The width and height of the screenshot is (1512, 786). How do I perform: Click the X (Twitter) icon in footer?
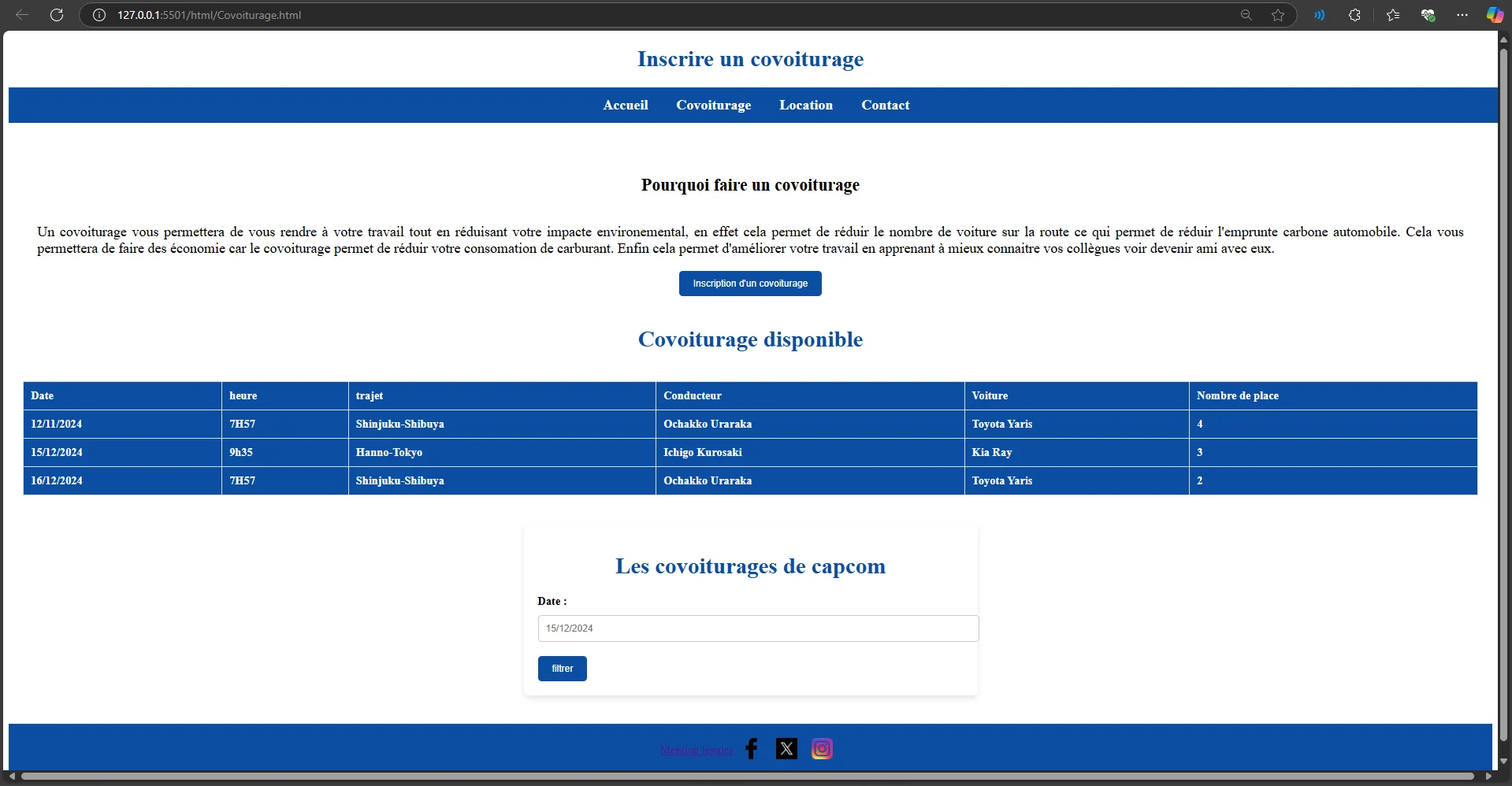click(786, 748)
